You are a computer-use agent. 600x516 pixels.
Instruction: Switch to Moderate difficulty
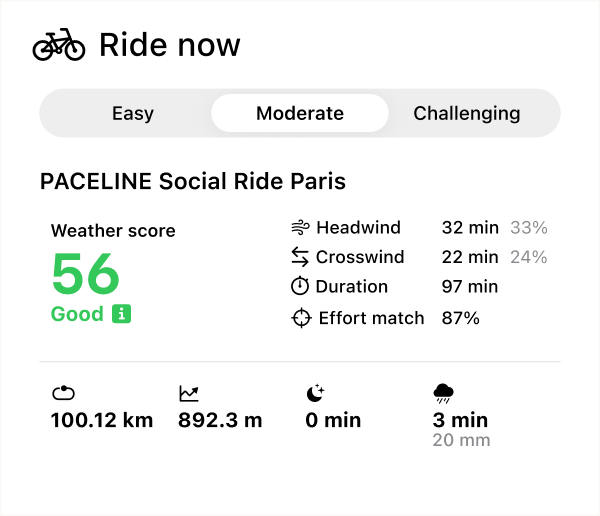point(300,113)
